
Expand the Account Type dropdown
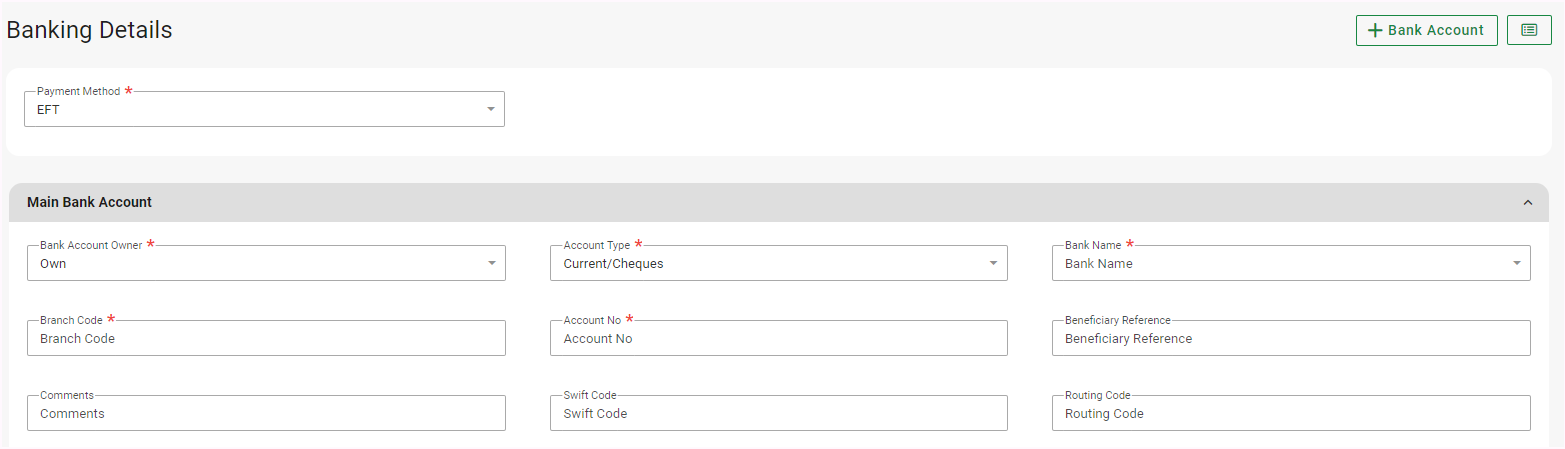click(x=778, y=264)
